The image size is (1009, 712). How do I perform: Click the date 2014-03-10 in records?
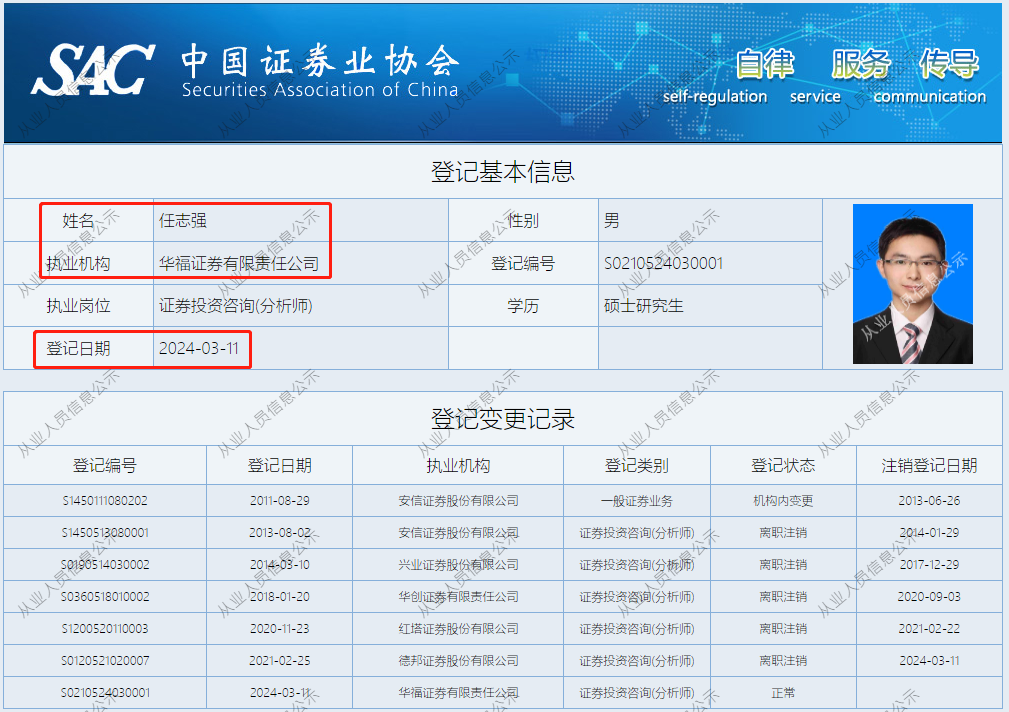coord(279,565)
